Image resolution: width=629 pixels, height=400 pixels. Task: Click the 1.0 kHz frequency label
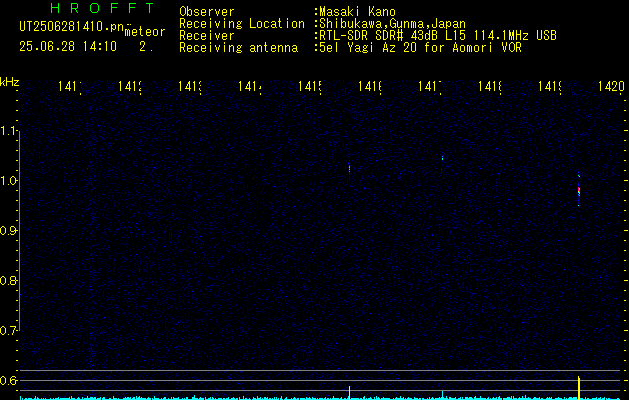click(8, 181)
